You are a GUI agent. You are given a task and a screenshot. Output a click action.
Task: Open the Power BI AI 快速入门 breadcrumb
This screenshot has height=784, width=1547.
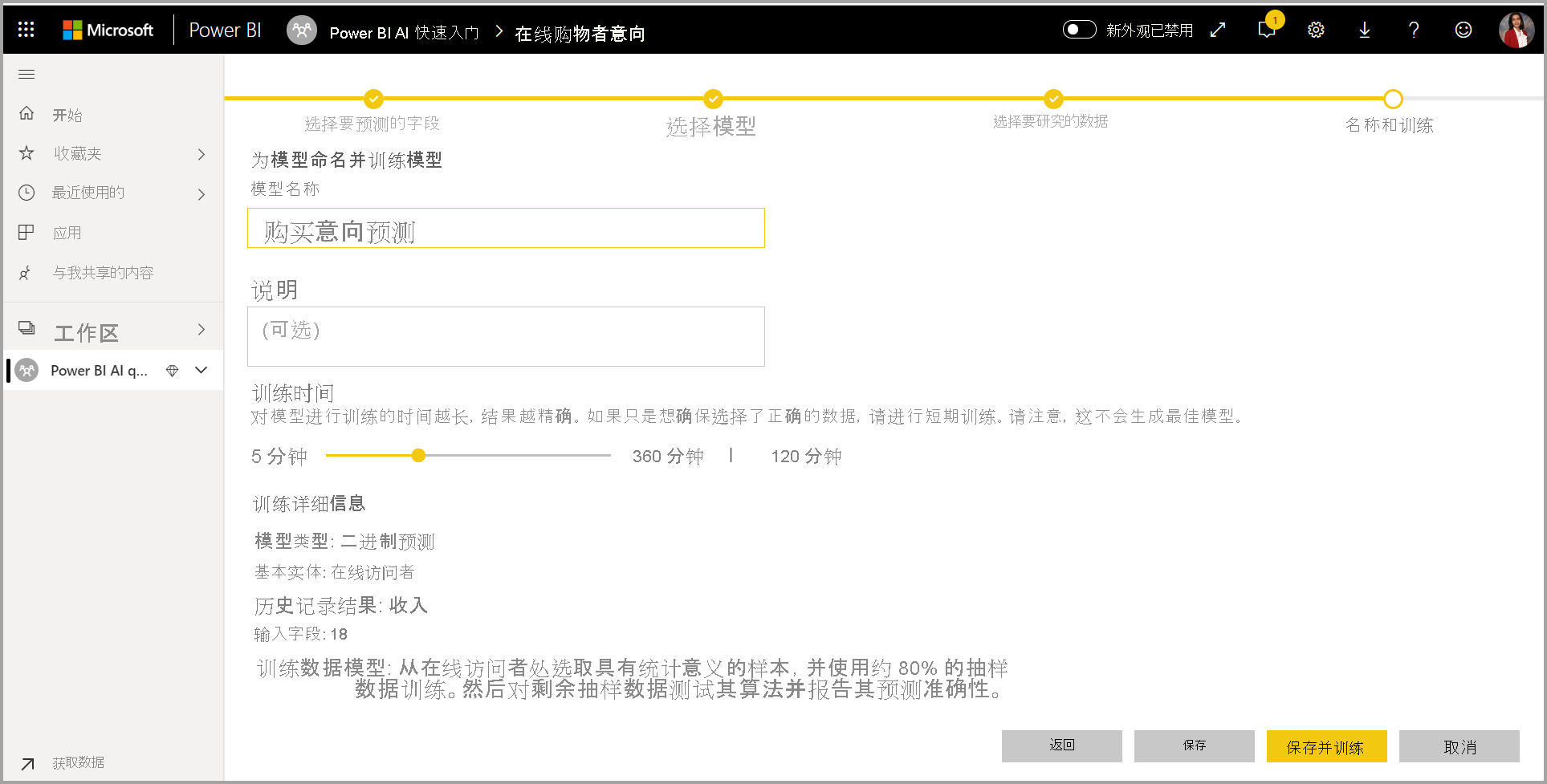tap(404, 33)
